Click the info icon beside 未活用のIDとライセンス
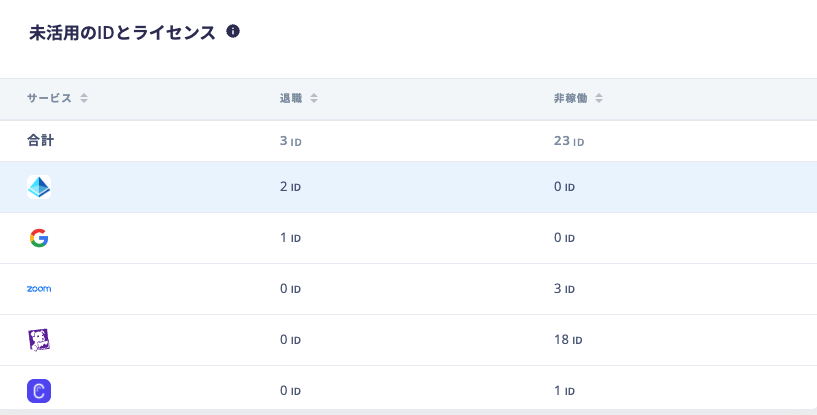This screenshot has width=817, height=415. pos(233,31)
